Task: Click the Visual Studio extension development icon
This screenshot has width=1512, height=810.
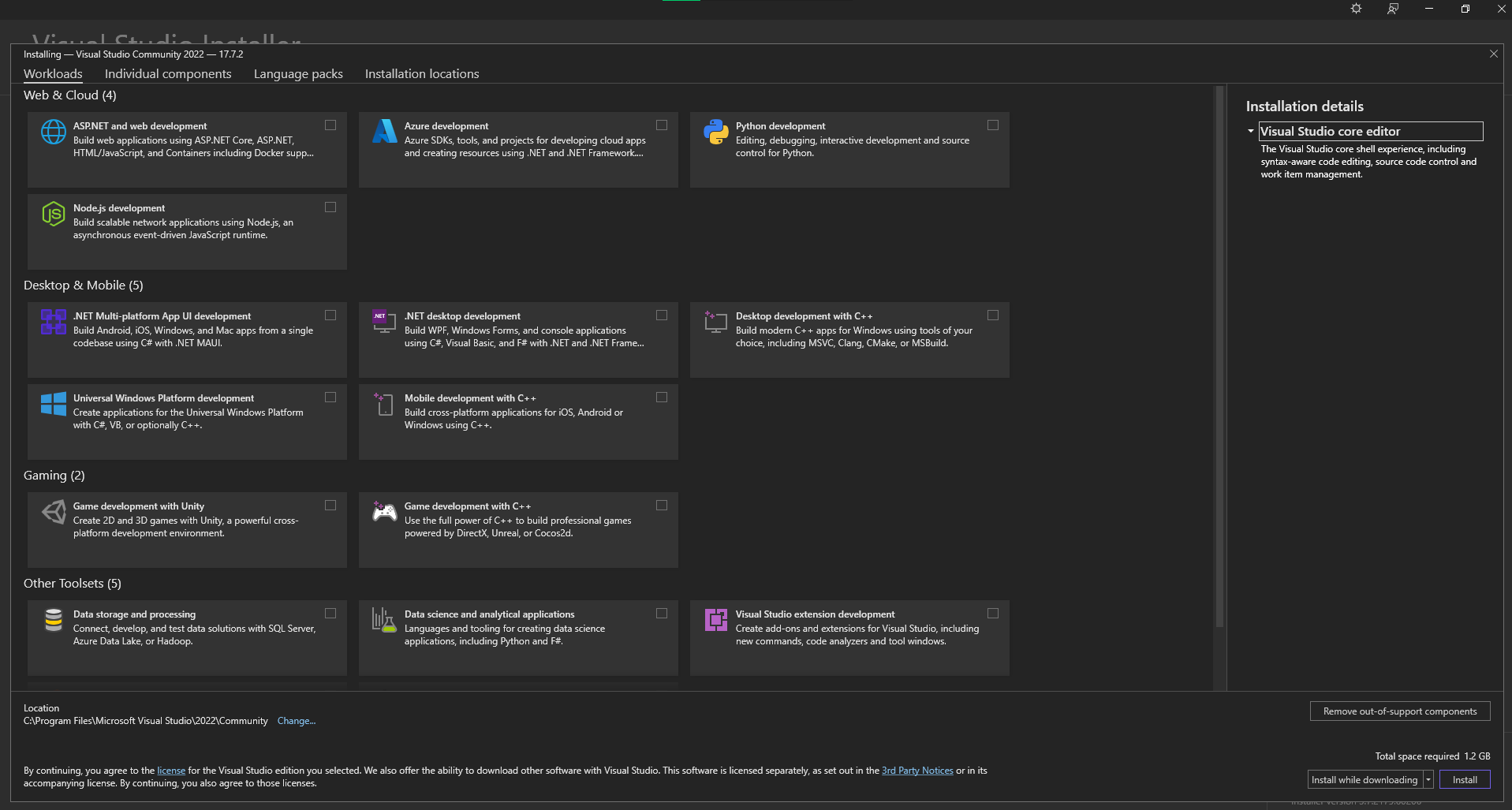Action: pos(716,620)
